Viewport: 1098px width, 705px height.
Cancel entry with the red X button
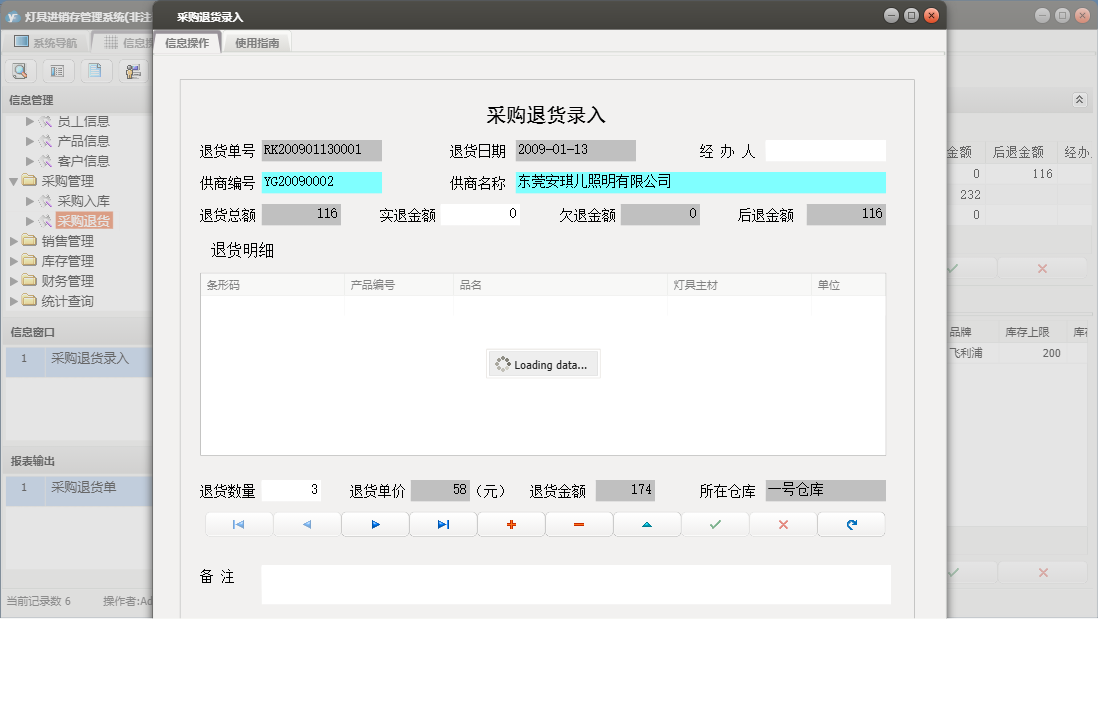pyautogui.click(x=783, y=523)
